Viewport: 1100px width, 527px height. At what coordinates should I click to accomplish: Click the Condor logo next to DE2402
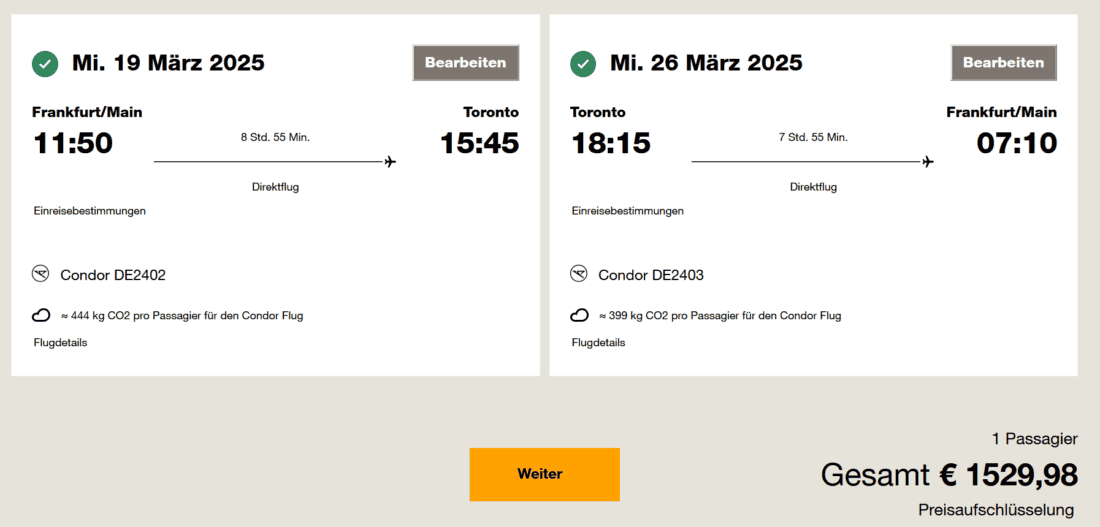point(41,274)
